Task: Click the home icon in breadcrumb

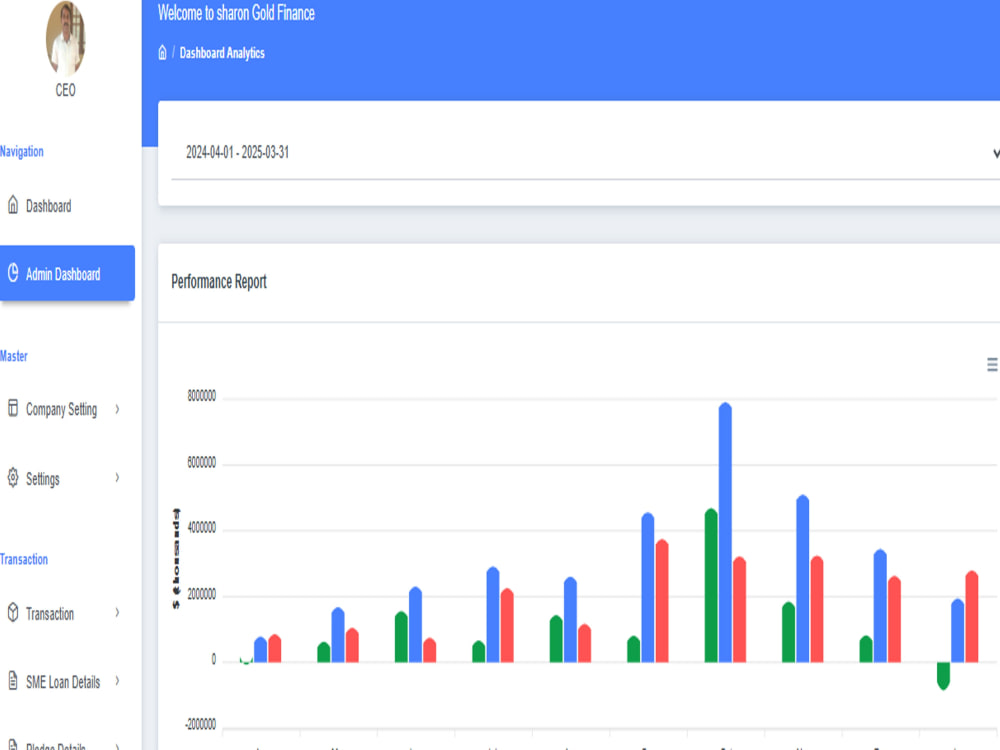Action: [x=163, y=53]
